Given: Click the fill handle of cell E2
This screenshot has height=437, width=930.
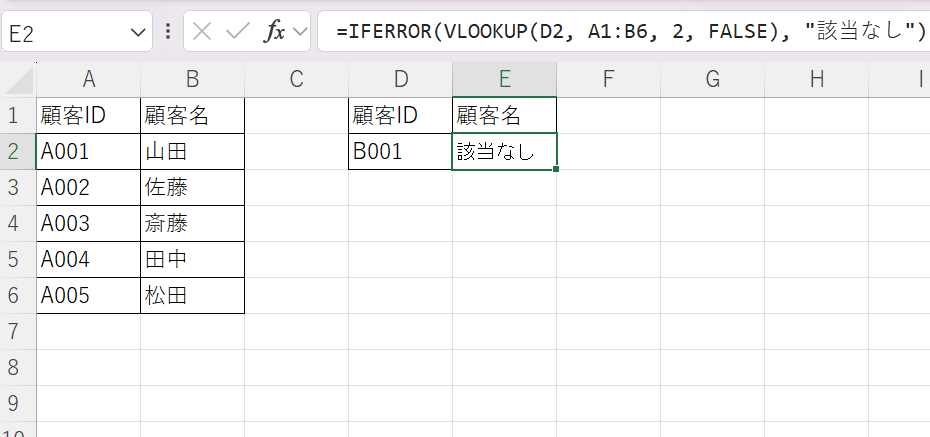Looking at the screenshot, I should click(x=556, y=170).
